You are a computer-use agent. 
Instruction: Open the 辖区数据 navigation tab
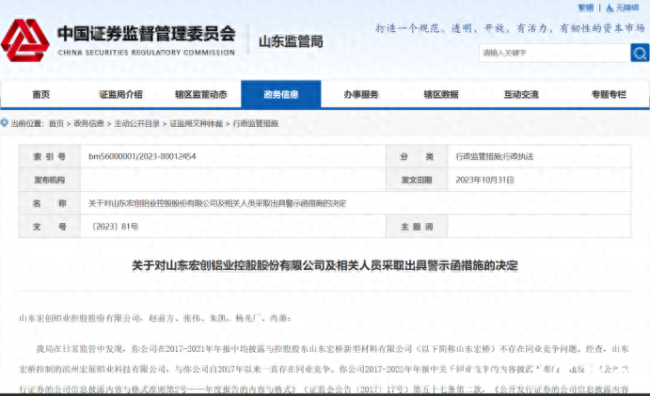[x=441, y=95]
